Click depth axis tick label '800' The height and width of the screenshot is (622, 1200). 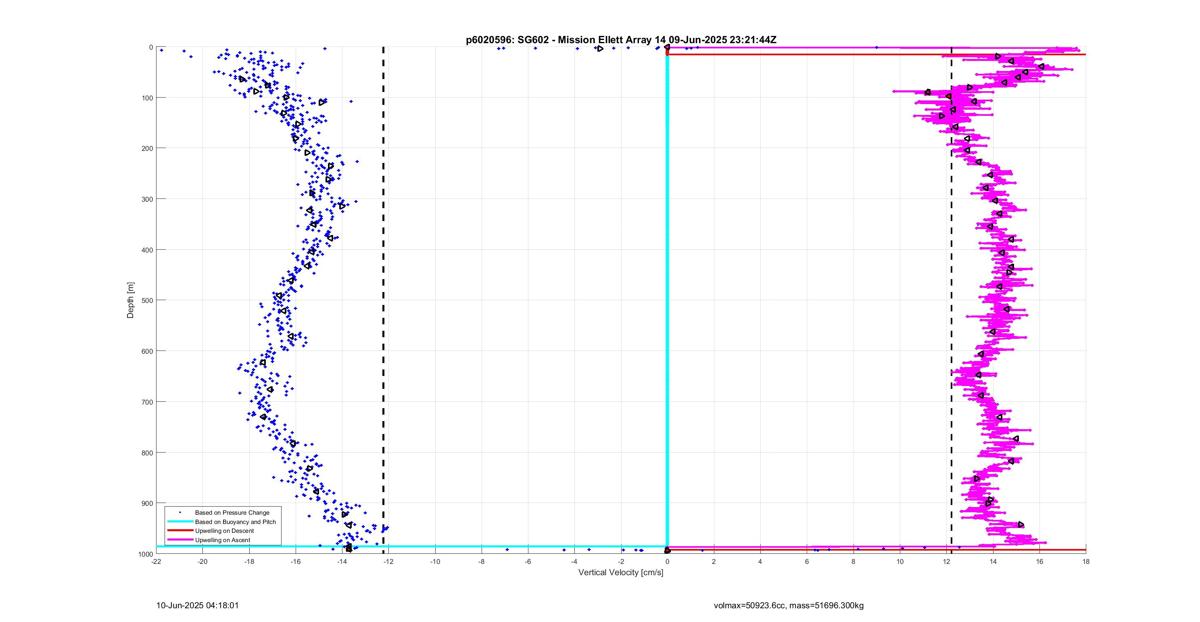pos(146,452)
